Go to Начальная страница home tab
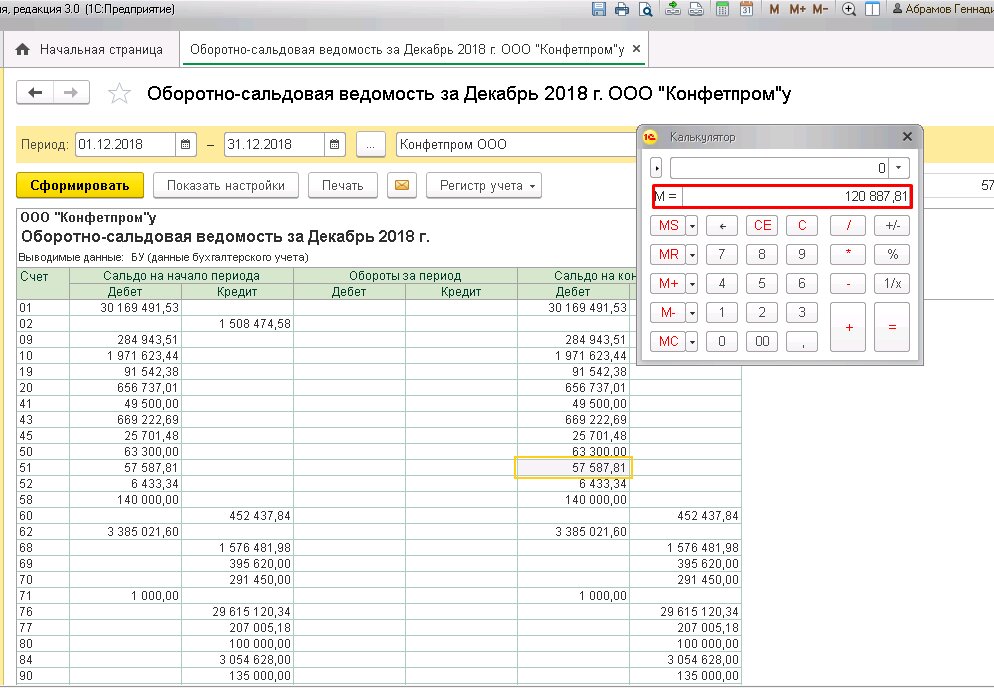Screen dimensions: 994x688 [89, 49]
